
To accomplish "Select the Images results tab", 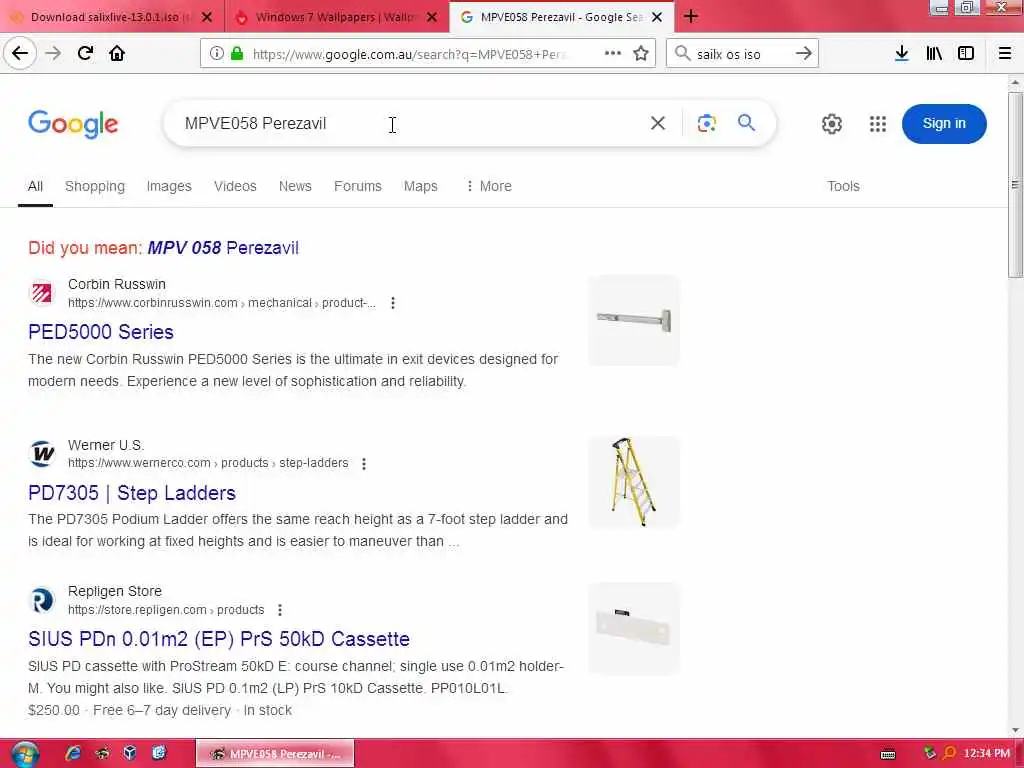I will tap(169, 186).
